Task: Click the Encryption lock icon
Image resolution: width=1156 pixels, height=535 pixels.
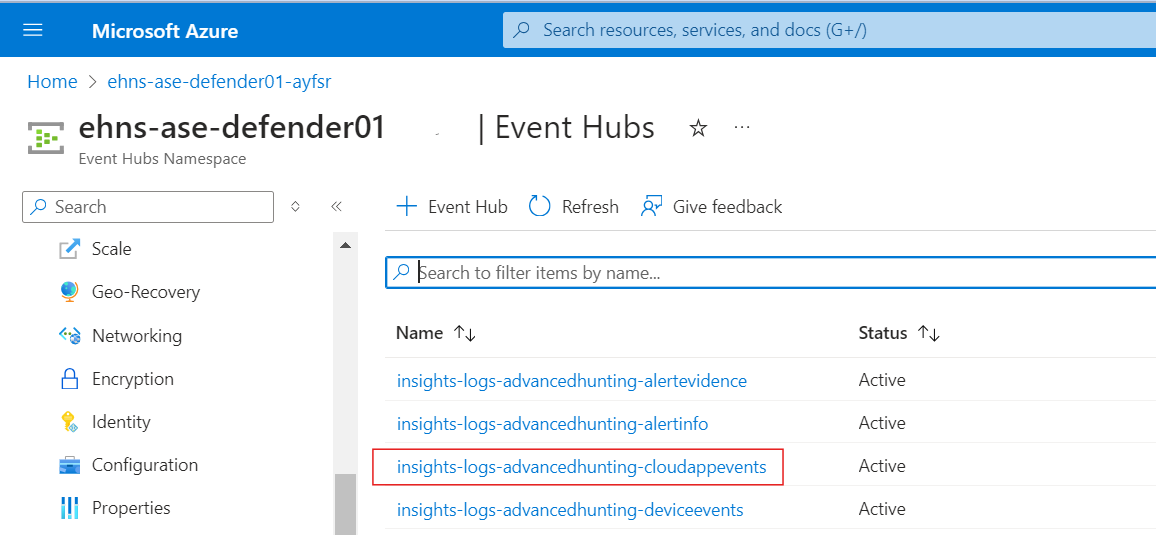Action: point(69,379)
